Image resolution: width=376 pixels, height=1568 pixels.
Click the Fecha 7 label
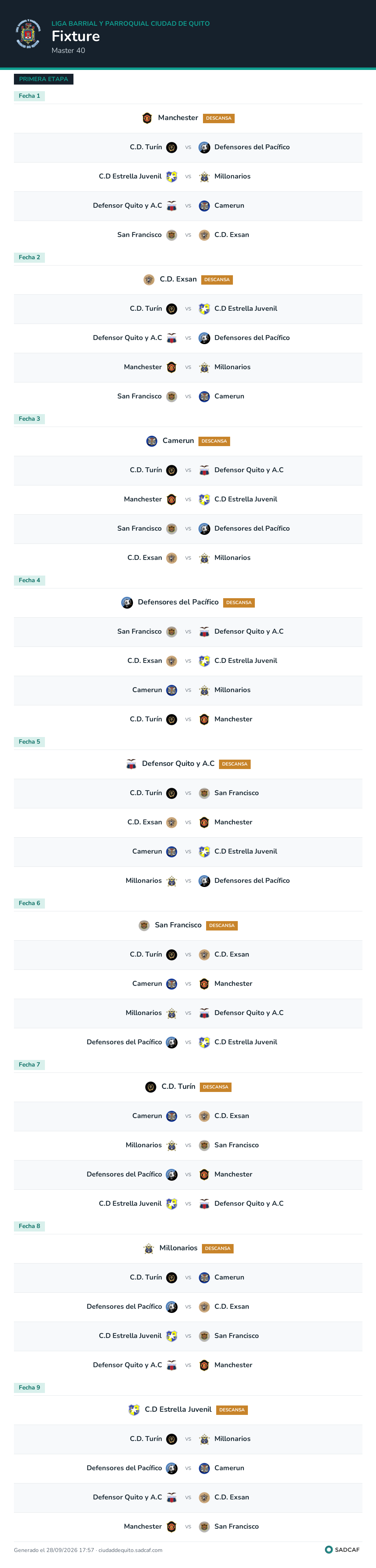29,1064
